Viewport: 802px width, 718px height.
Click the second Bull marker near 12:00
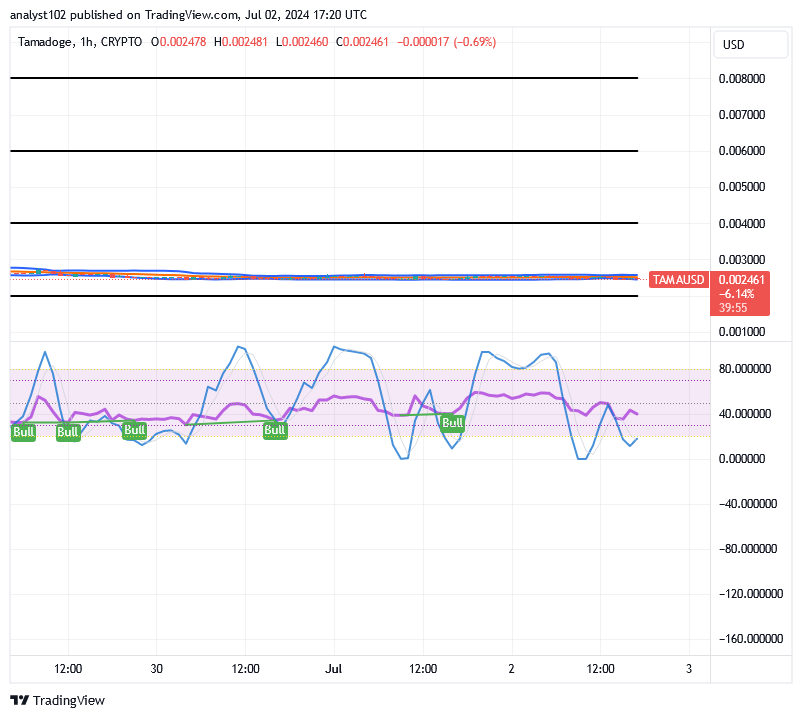(68, 432)
